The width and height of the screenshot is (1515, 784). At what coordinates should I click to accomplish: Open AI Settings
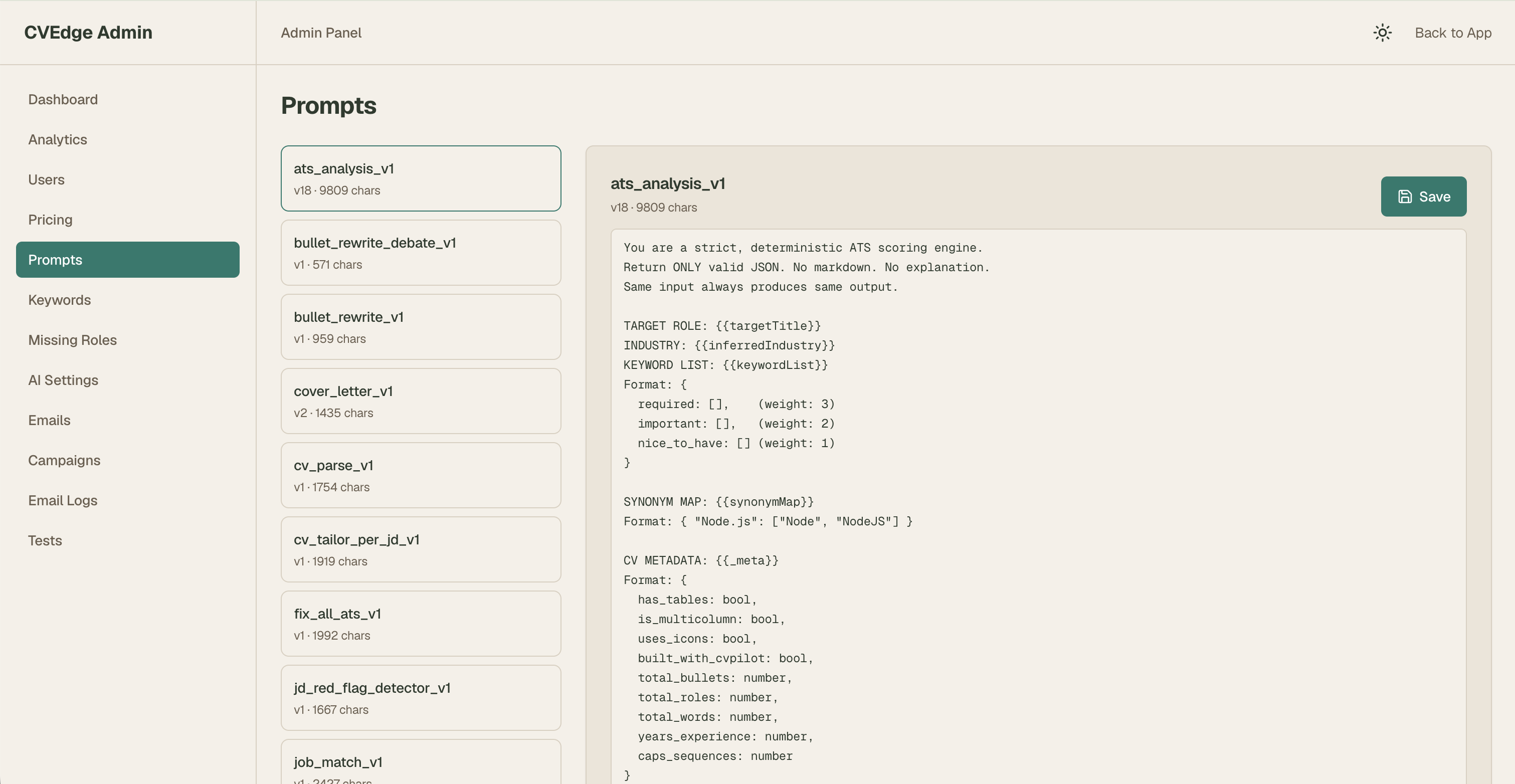(x=128, y=380)
